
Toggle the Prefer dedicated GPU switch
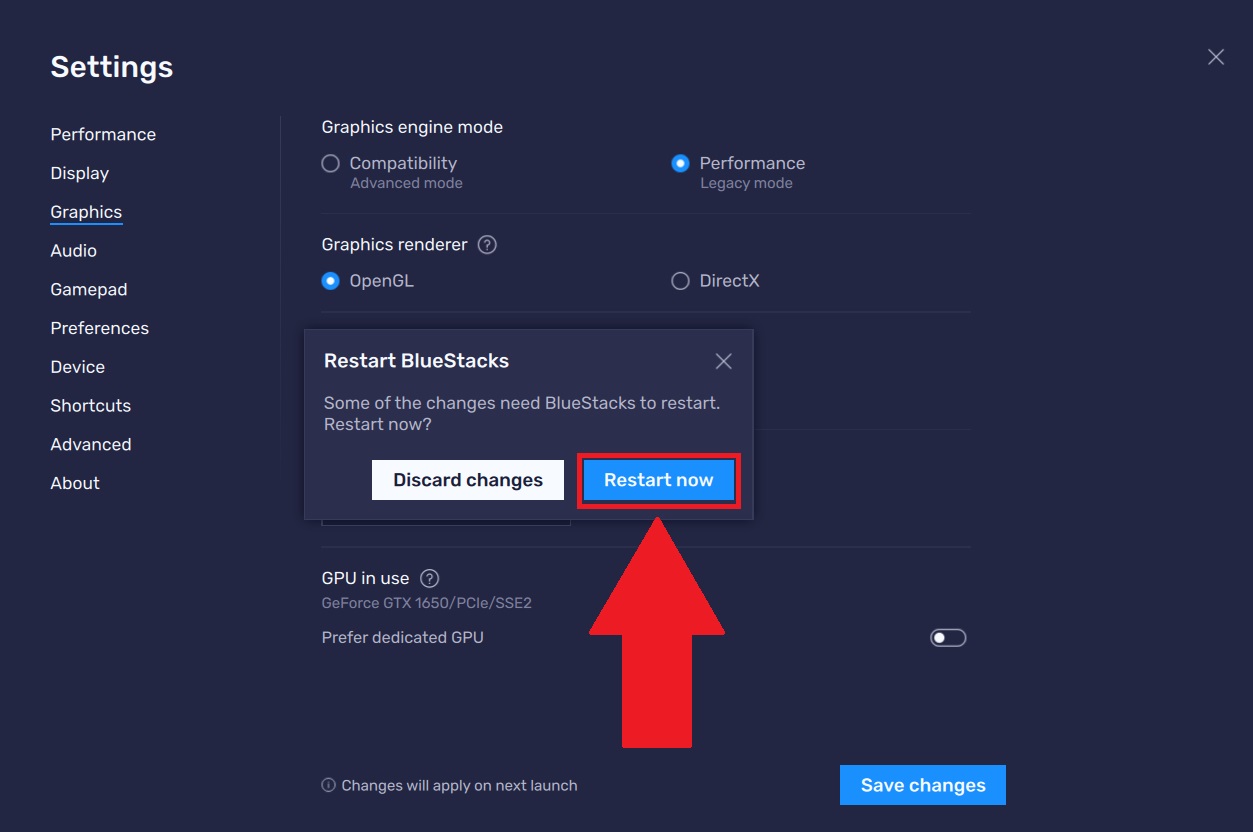click(948, 638)
